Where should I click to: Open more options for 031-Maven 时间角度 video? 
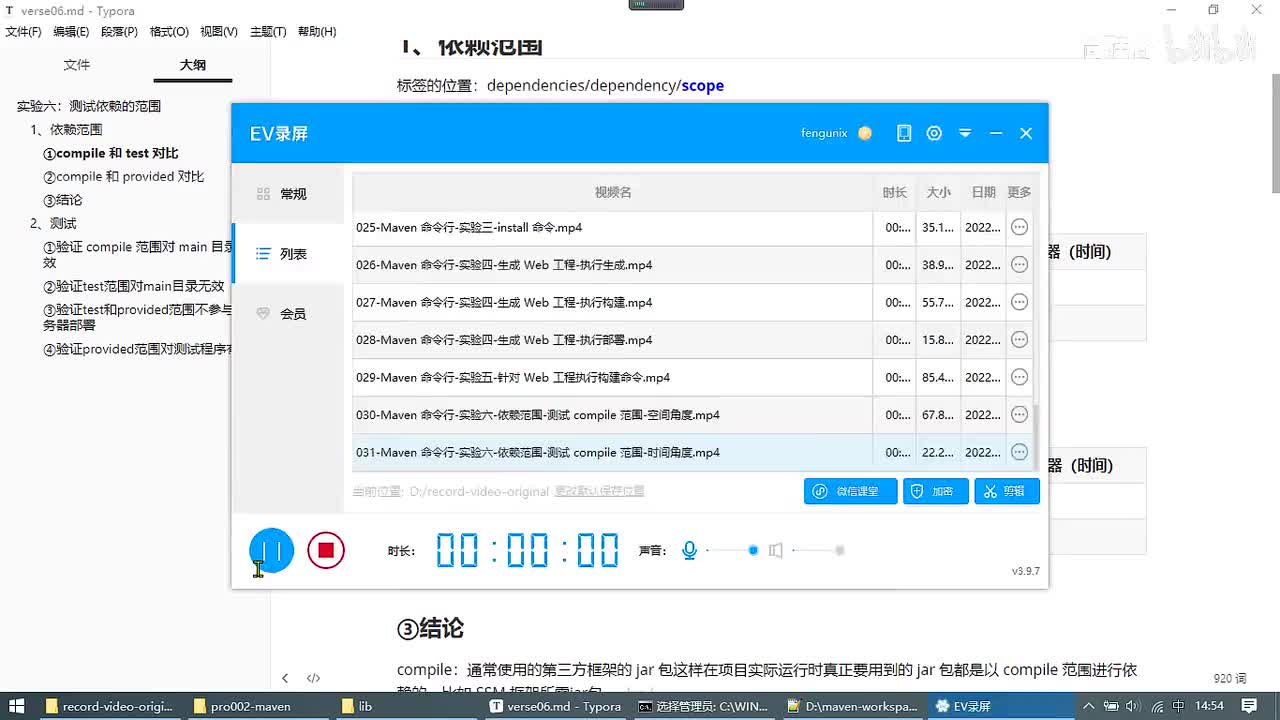pos(1019,452)
